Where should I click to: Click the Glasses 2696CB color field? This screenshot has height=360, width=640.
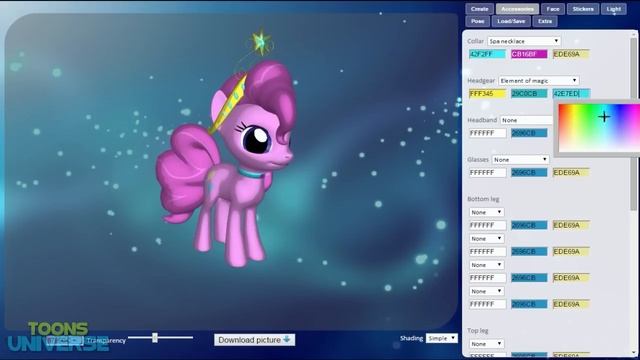pos(529,173)
